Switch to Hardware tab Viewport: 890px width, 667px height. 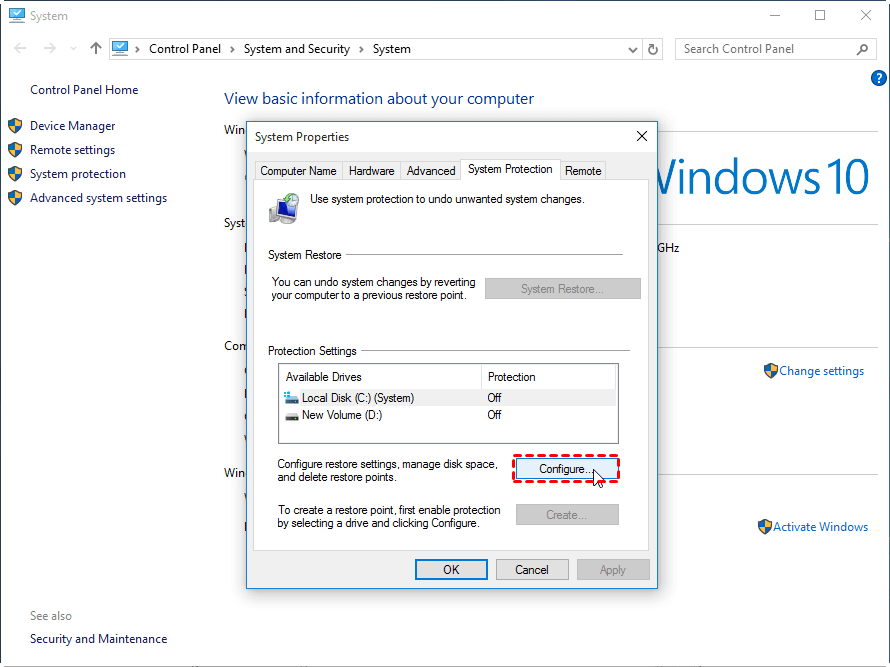(371, 171)
